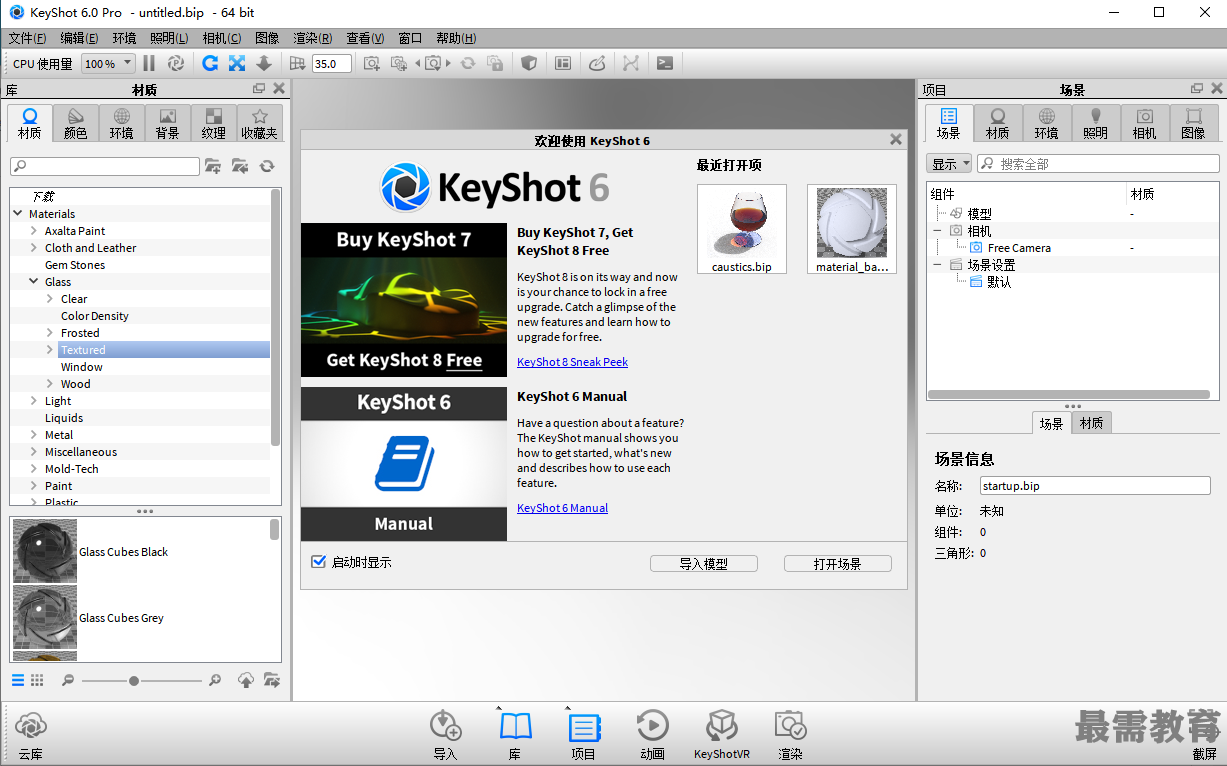This screenshot has width=1227, height=766.
Task: Open the 收藏夹 favorites tab
Action: pyautogui.click(x=260, y=124)
